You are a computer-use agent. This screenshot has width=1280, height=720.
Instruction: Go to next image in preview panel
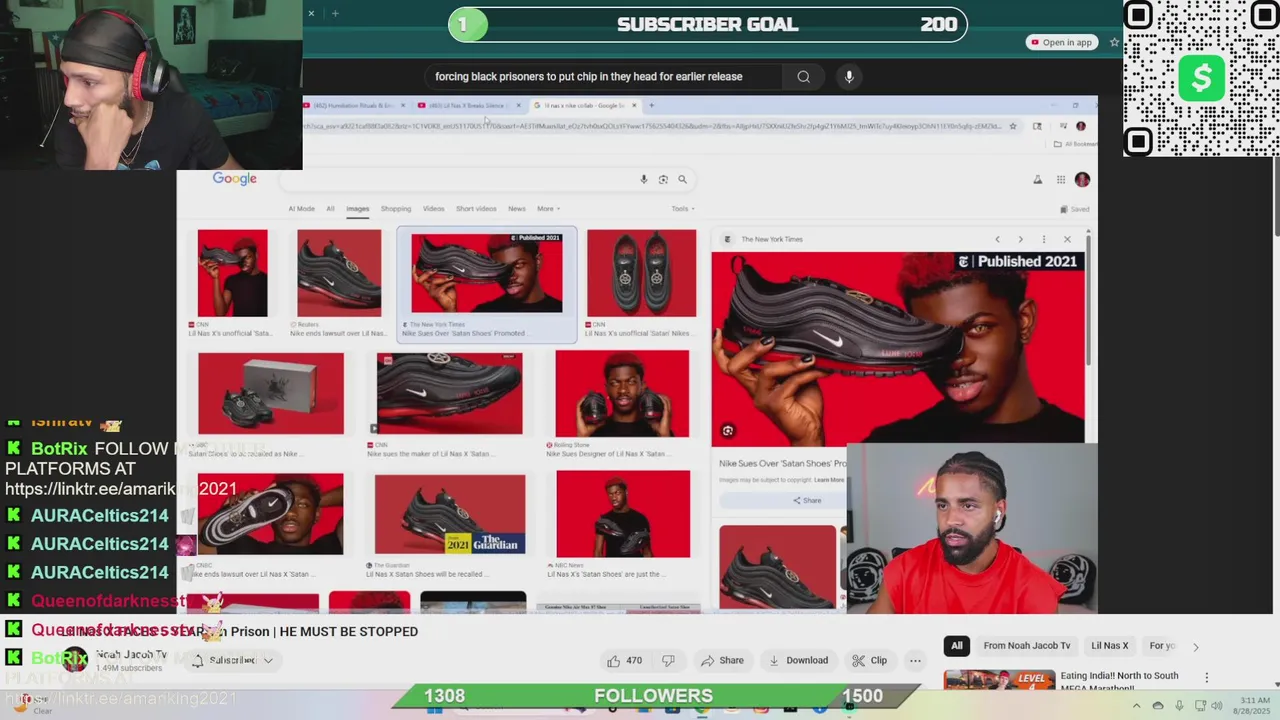pyautogui.click(x=1020, y=239)
